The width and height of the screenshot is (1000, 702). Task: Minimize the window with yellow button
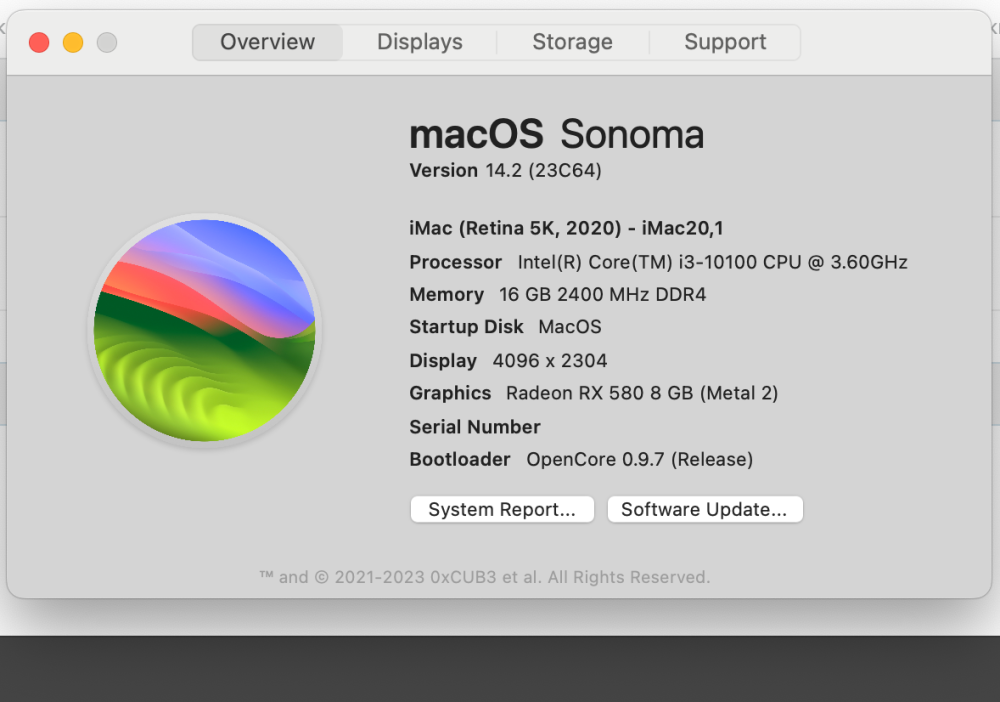[73, 43]
